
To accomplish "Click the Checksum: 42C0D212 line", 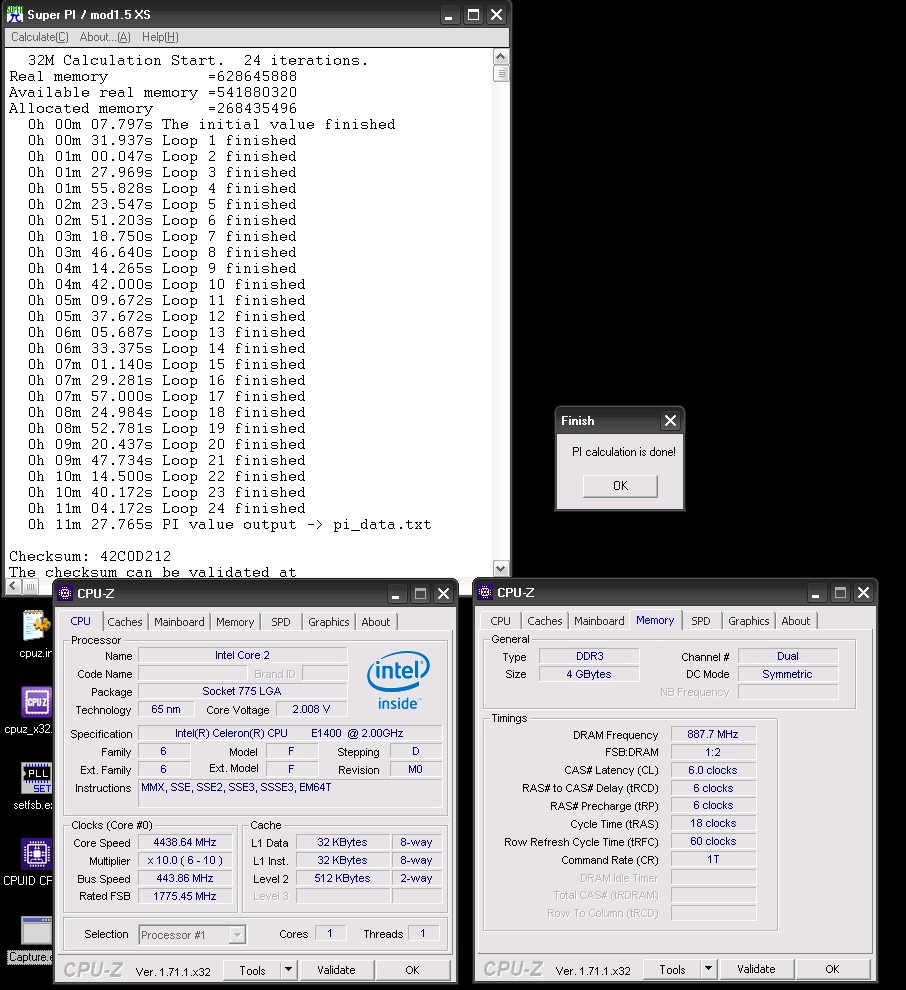I will (x=90, y=556).
